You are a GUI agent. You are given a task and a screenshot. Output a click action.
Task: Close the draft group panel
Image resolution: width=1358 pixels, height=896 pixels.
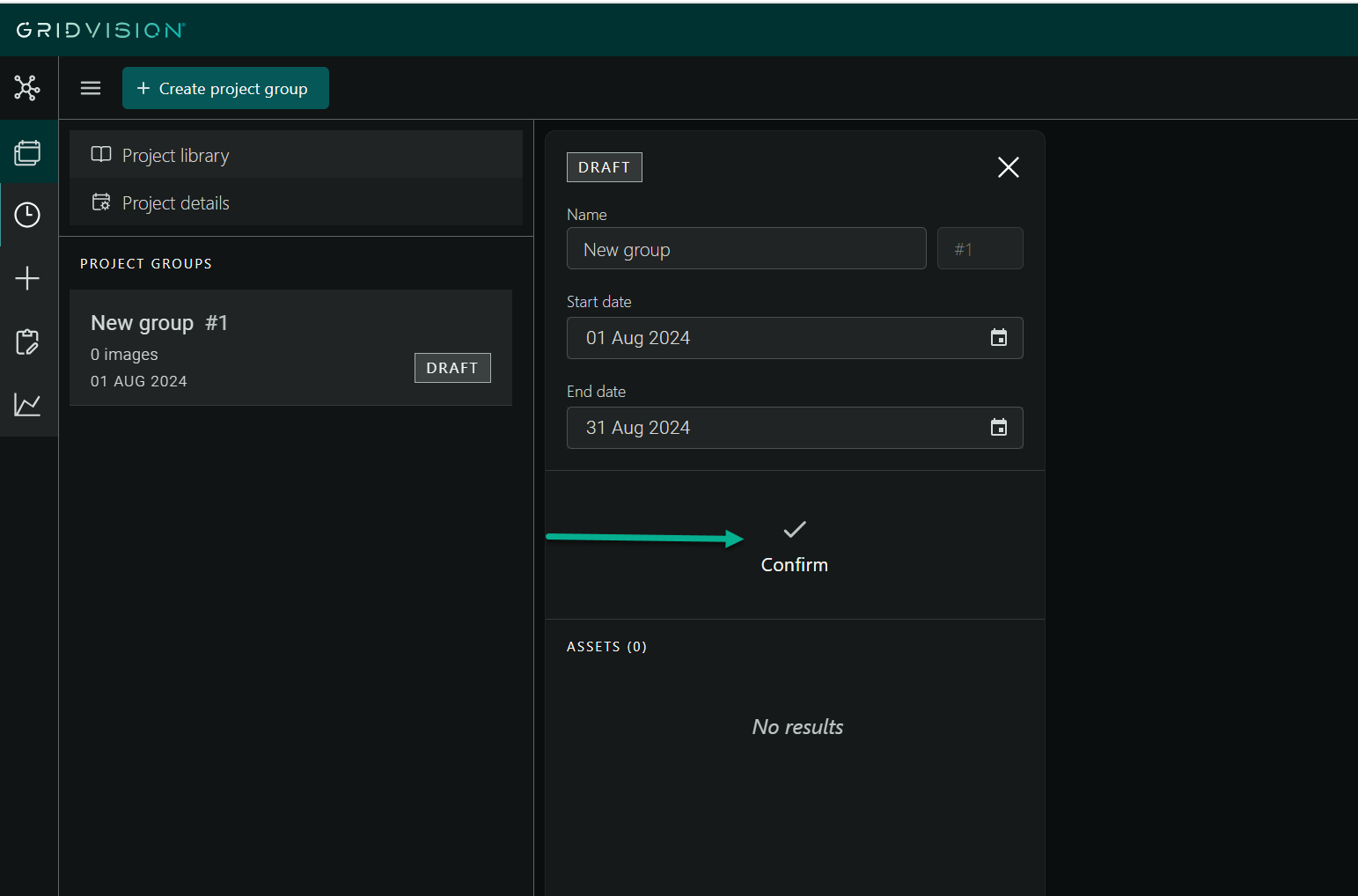tap(1008, 167)
